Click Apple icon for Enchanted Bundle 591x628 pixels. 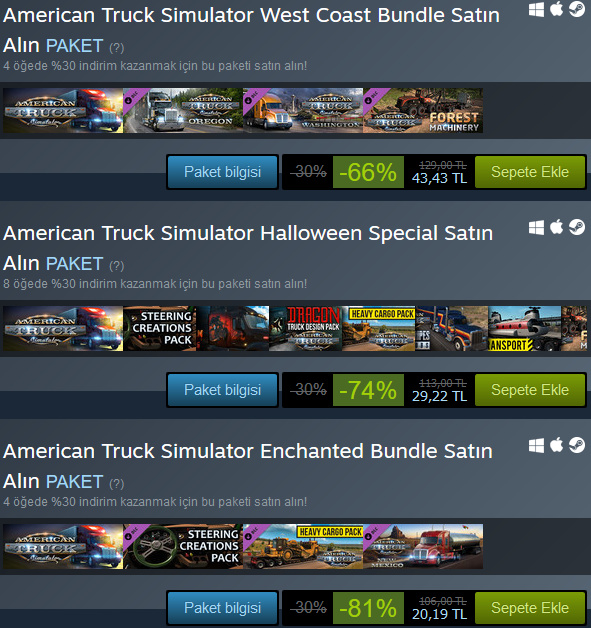pyautogui.click(x=556, y=445)
